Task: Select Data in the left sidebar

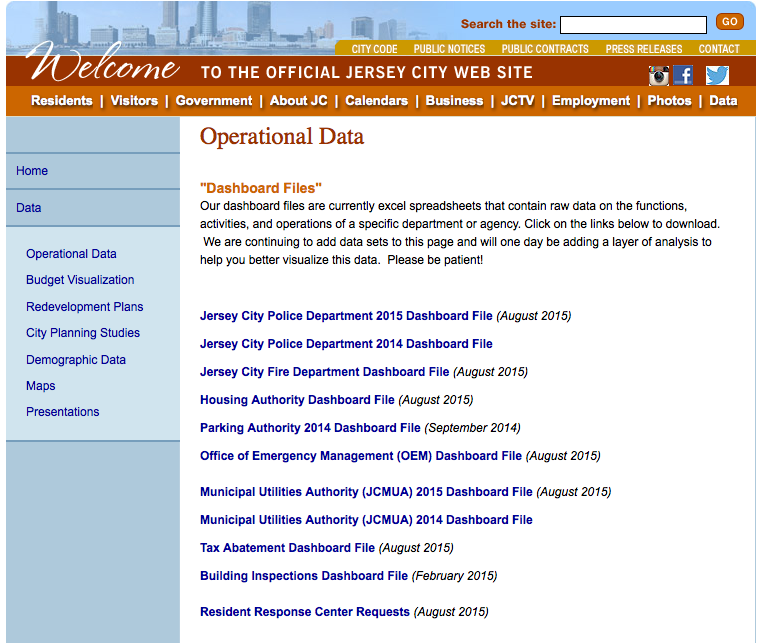Action: [x=28, y=208]
